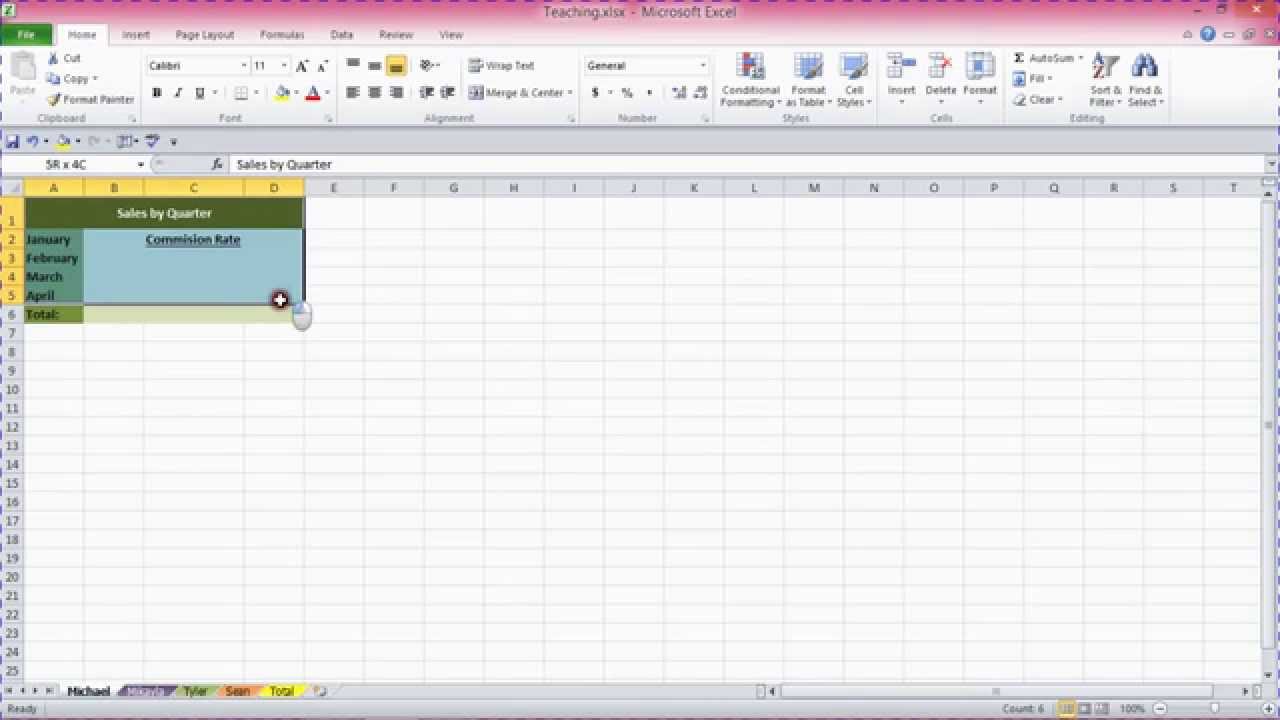This screenshot has width=1280, height=720.
Task: Decrease indent
Action: coord(426,92)
